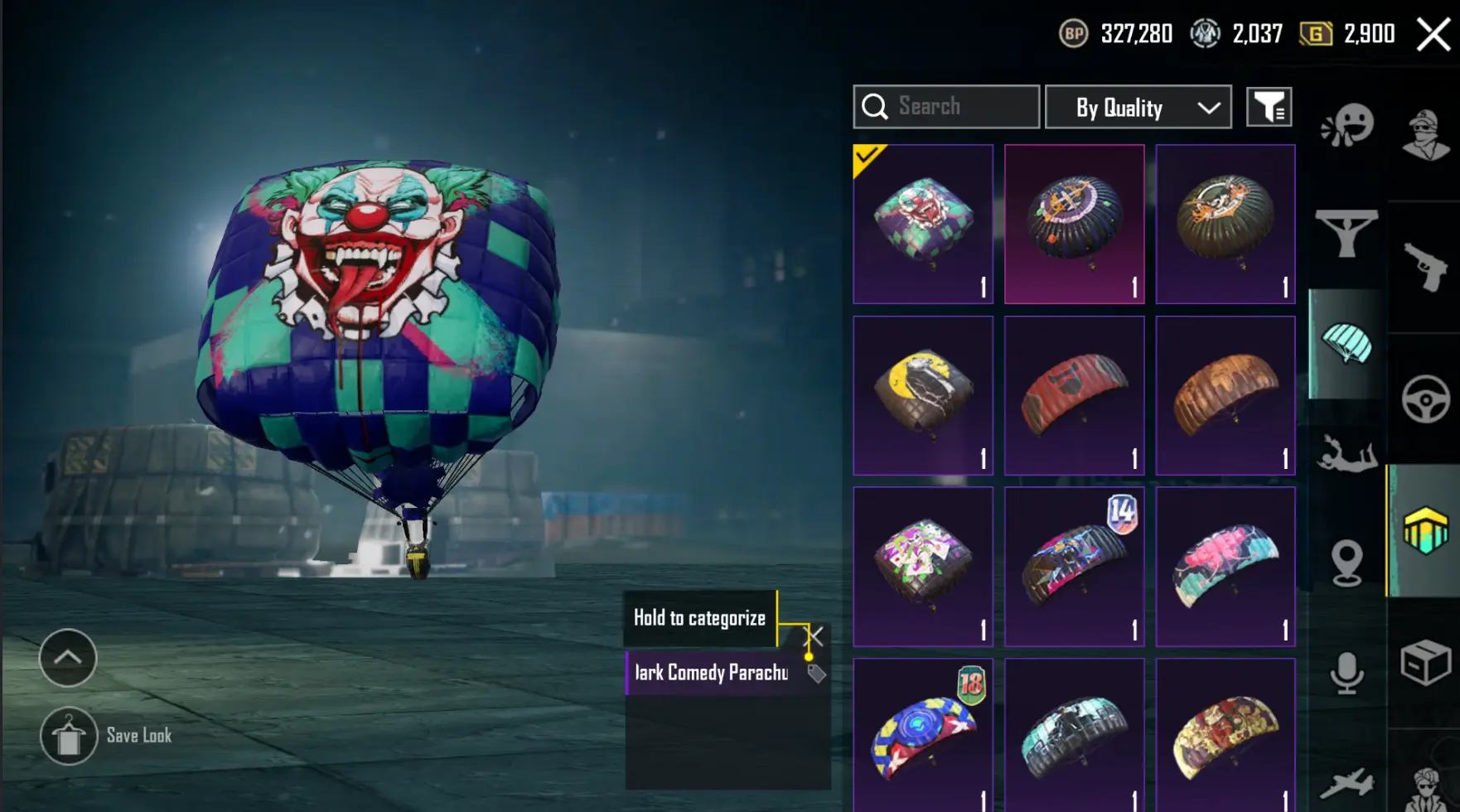The image size is (1460, 812).
Task: Expand the round upward chevron button
Action: (68, 658)
